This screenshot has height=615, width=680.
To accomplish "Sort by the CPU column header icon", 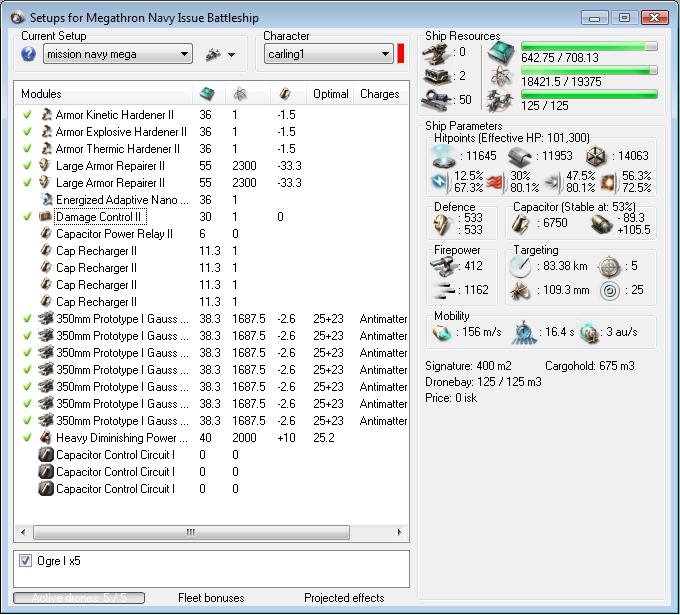I will 207,94.
